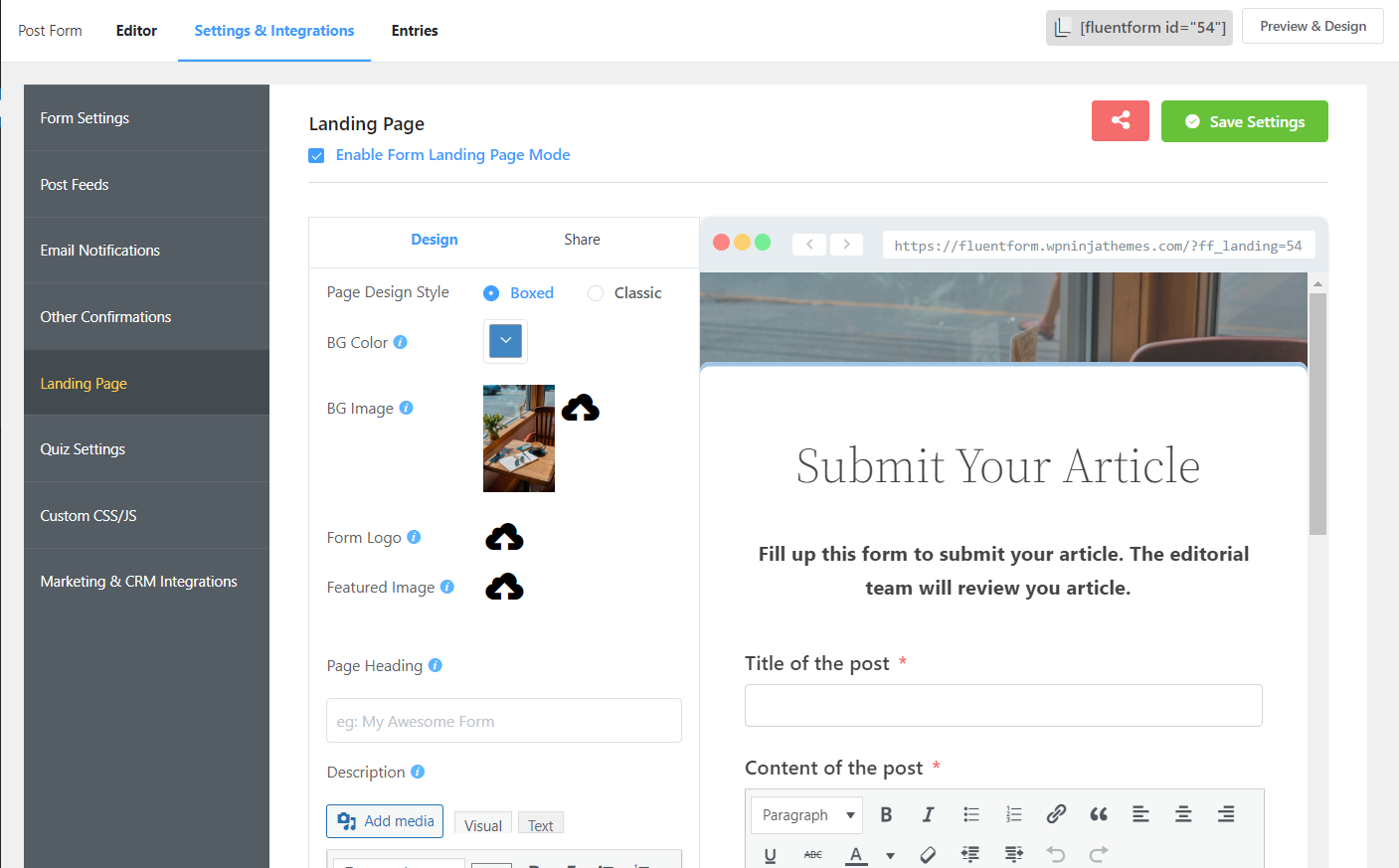Open the Paragraph format dropdown
1399x868 pixels.
pyautogui.click(x=805, y=814)
